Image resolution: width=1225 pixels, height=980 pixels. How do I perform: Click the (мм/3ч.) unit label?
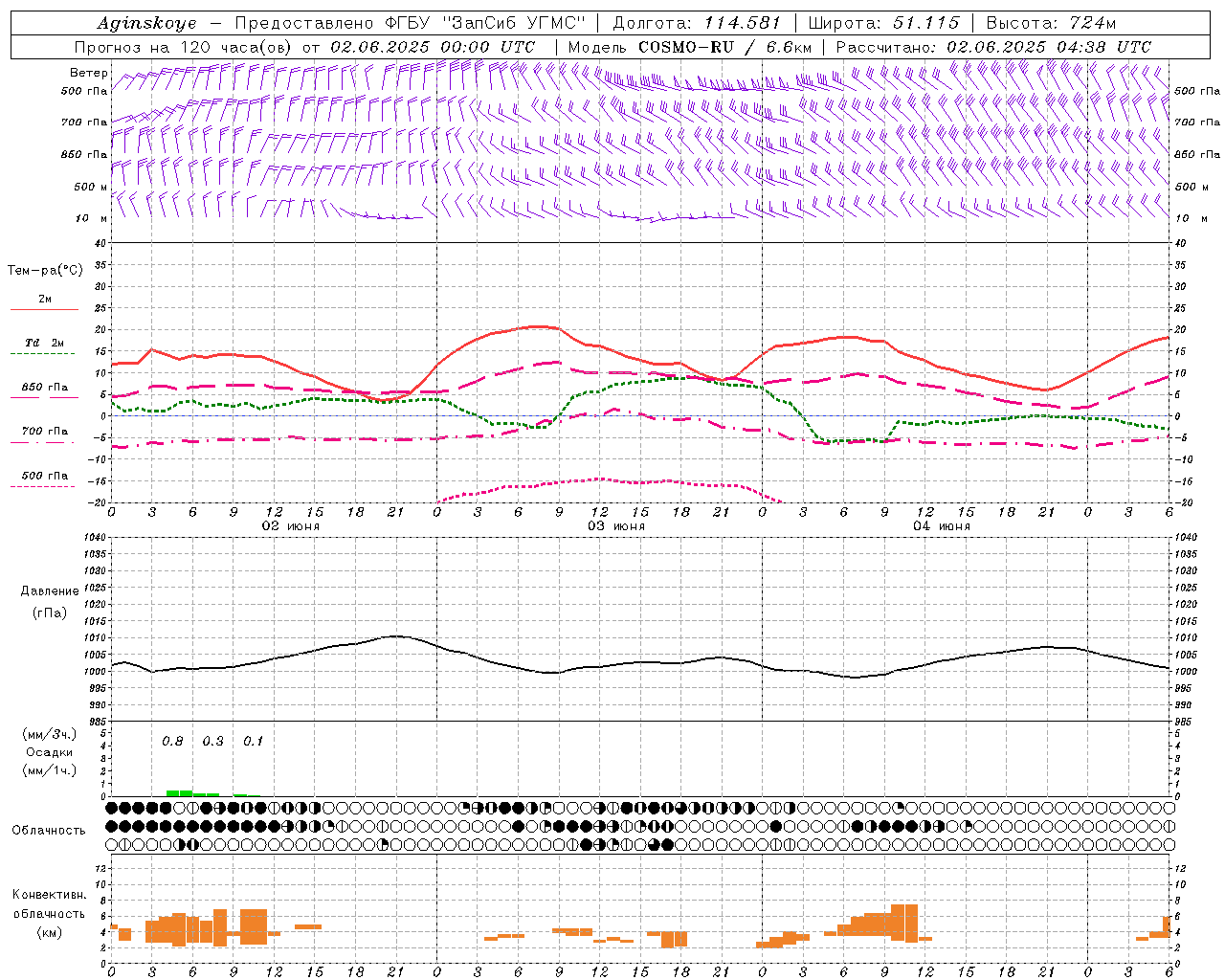coord(50,734)
